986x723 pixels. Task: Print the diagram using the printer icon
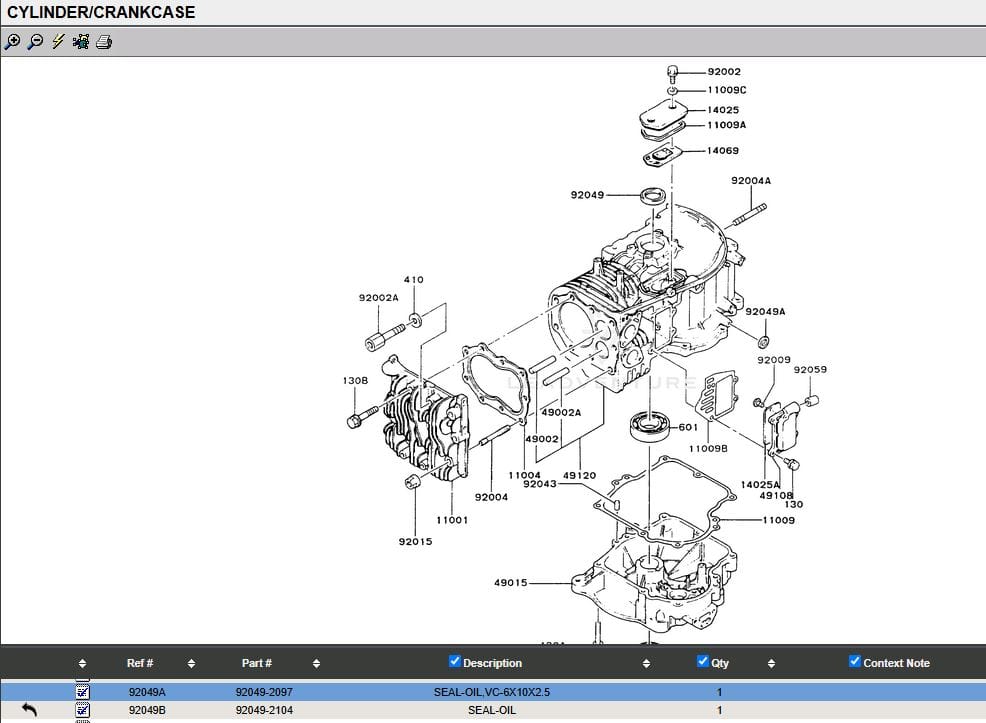(x=104, y=41)
